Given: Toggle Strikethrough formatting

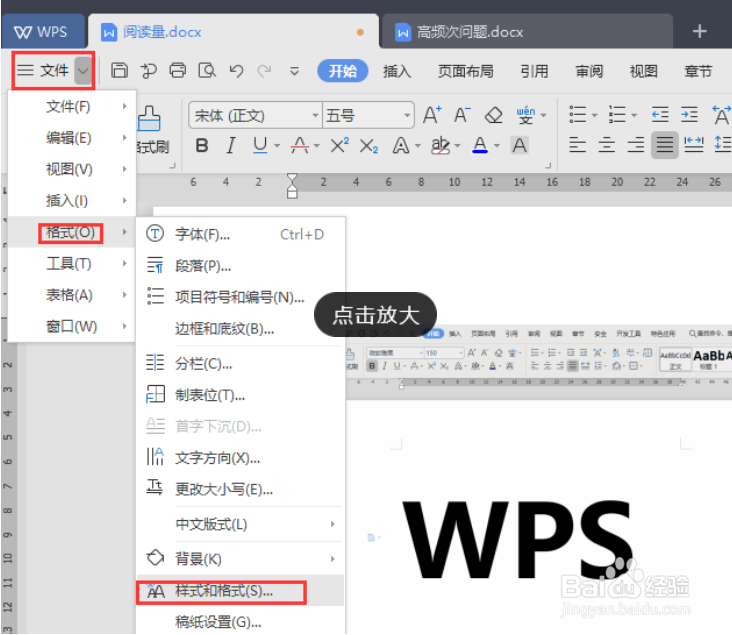Looking at the screenshot, I should point(299,146).
